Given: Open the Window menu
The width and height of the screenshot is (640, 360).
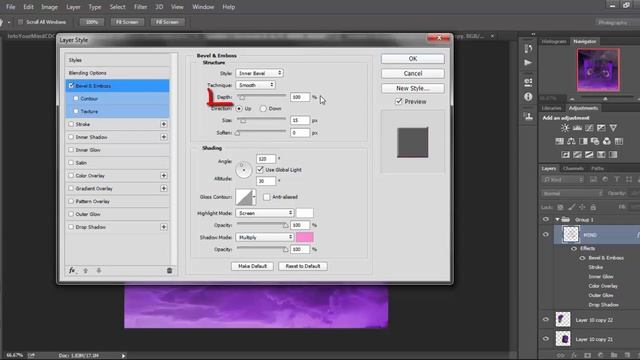Looking at the screenshot, I should (x=203, y=7).
